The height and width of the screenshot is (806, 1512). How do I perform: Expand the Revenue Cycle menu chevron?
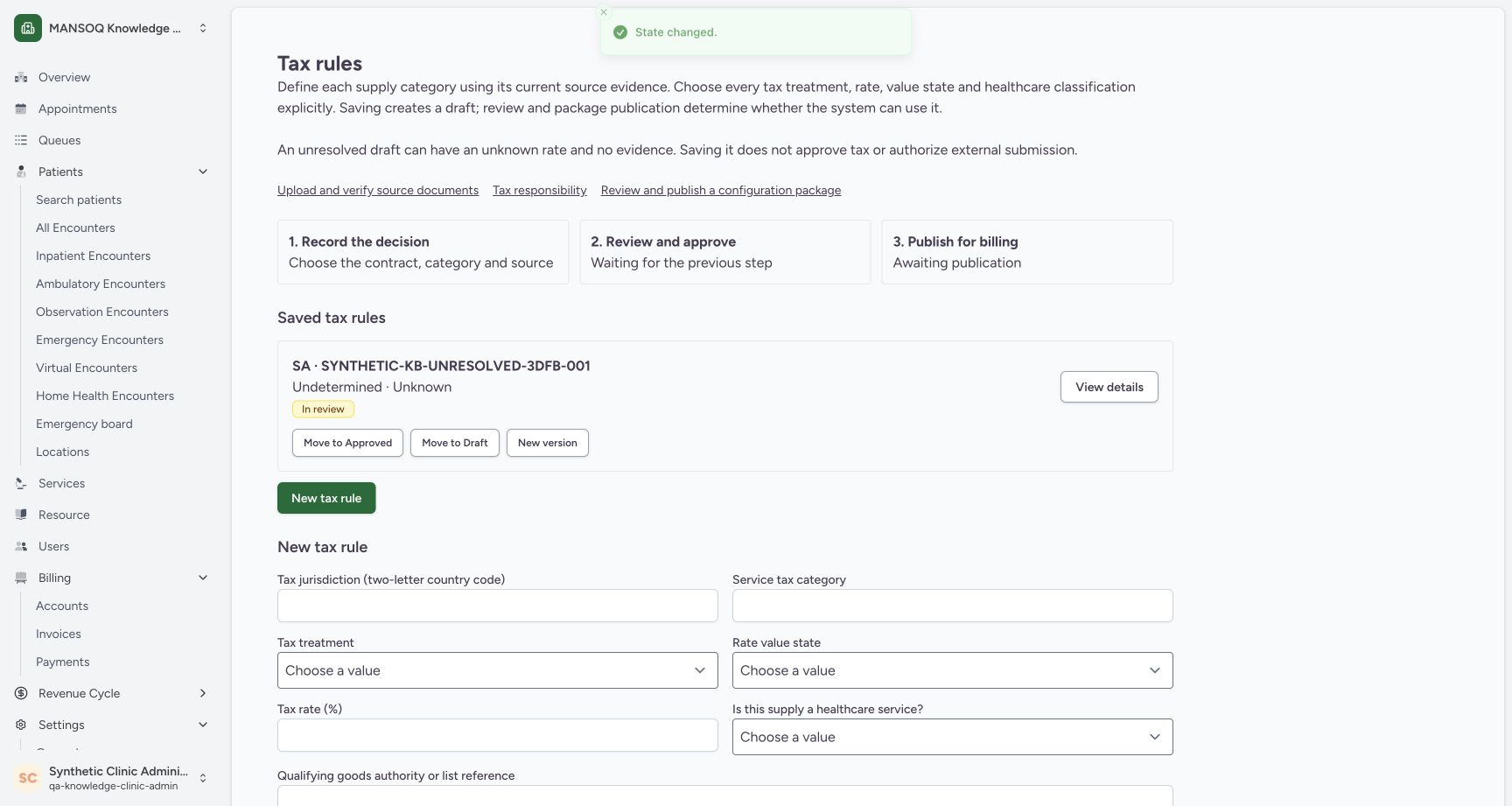pyautogui.click(x=203, y=693)
